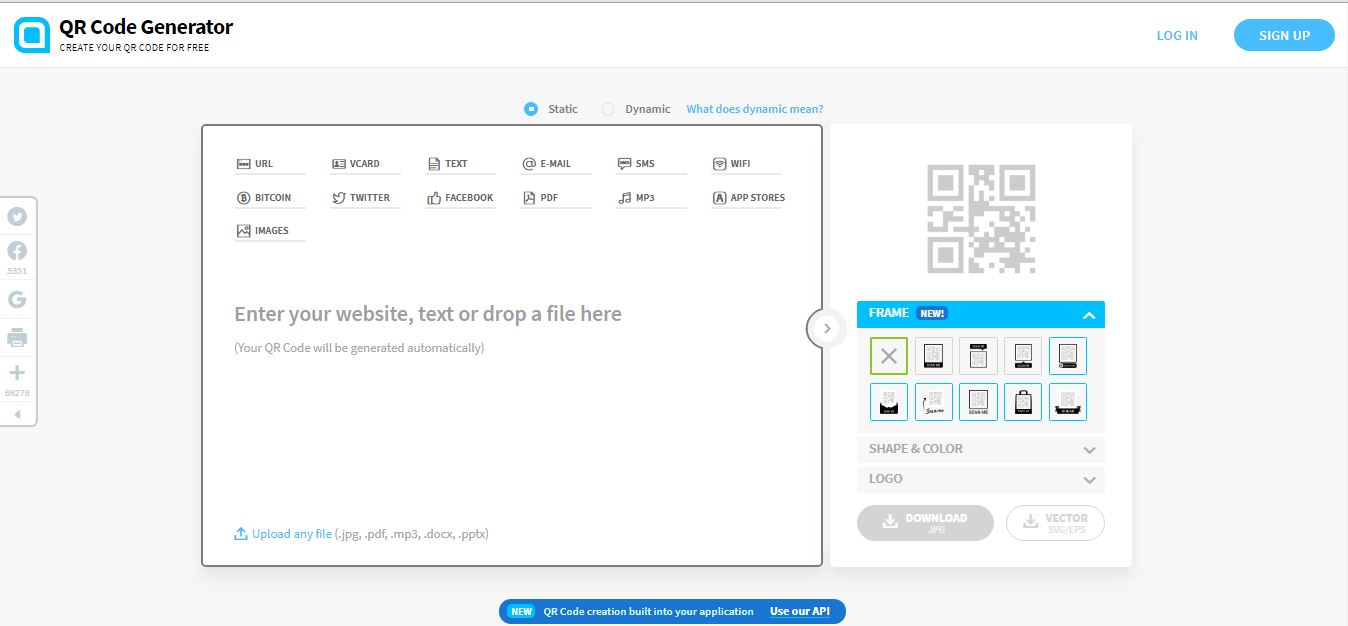The image size is (1348, 626).
Task: Switch to the SMS tab
Action: (x=651, y=164)
